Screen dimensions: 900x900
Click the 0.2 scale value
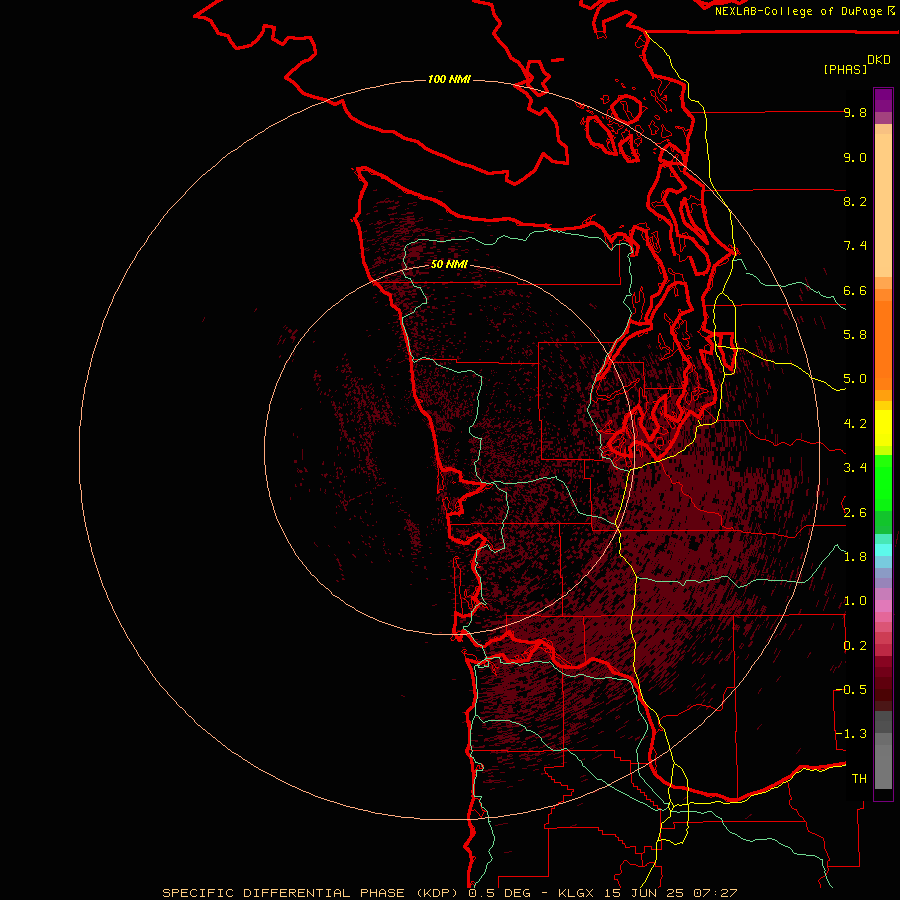click(855, 646)
